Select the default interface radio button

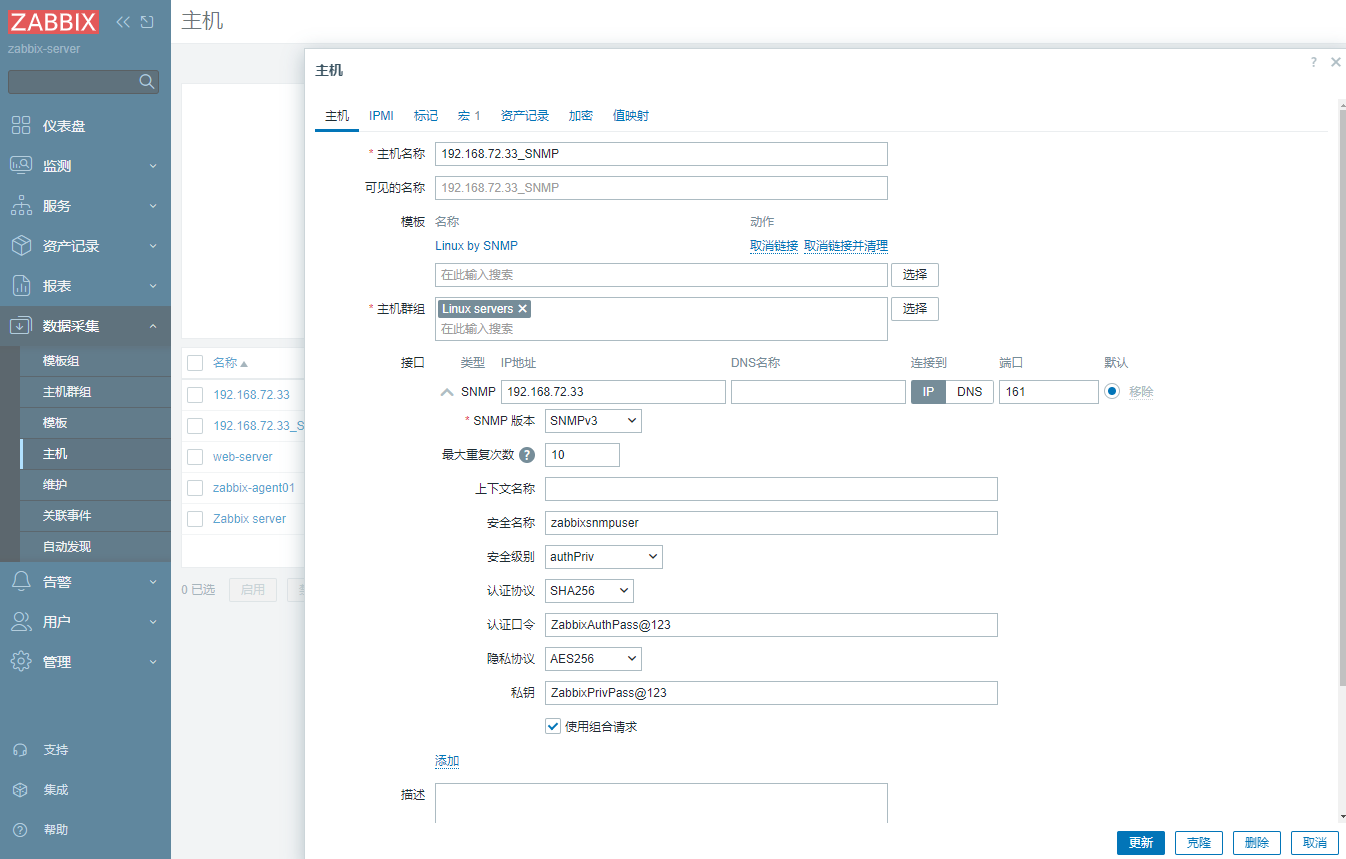click(1112, 392)
